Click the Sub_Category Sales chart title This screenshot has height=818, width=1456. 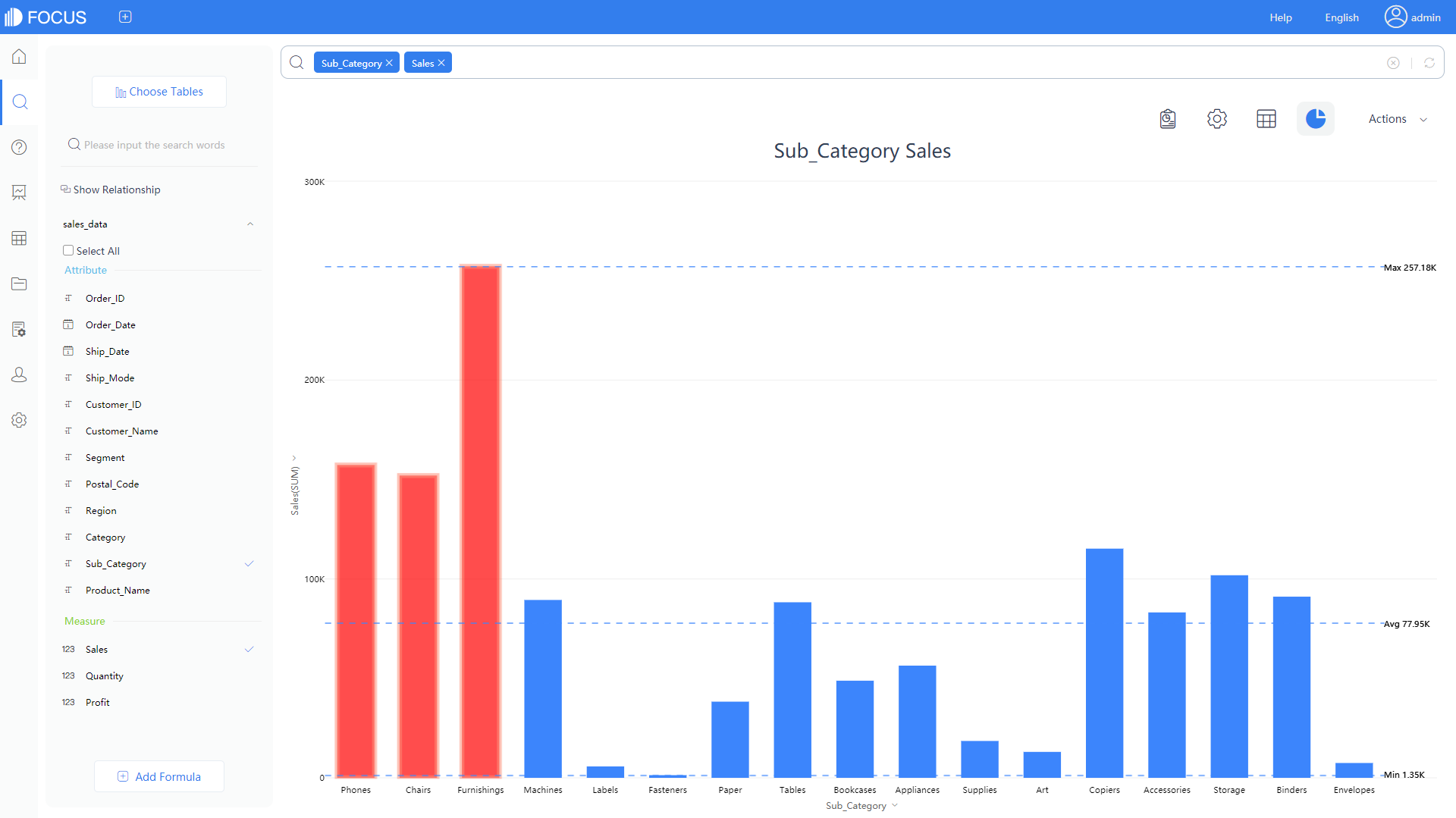tap(862, 151)
